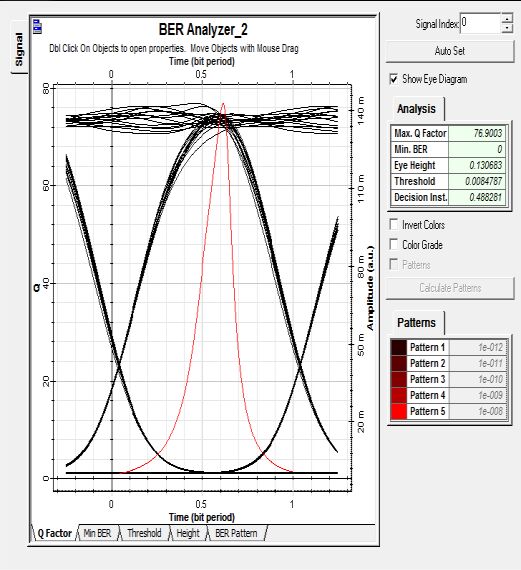Enable the Invert Colors checkbox
Screen dimensions: 521x570
(x=393, y=224)
